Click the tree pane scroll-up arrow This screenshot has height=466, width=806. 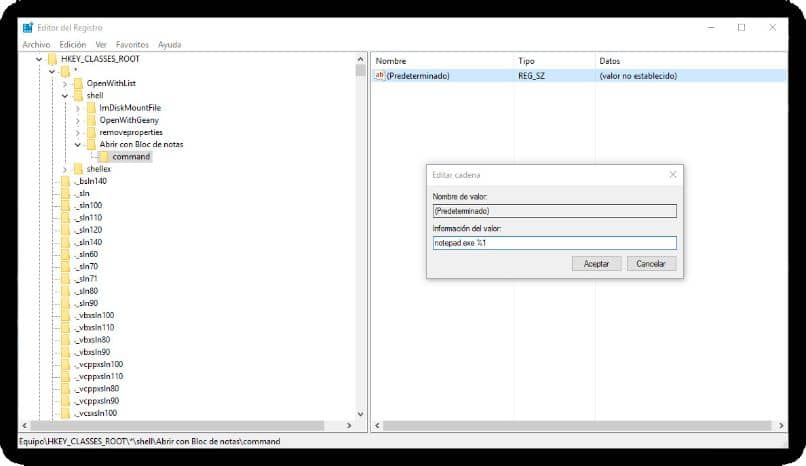pyautogui.click(x=360, y=59)
